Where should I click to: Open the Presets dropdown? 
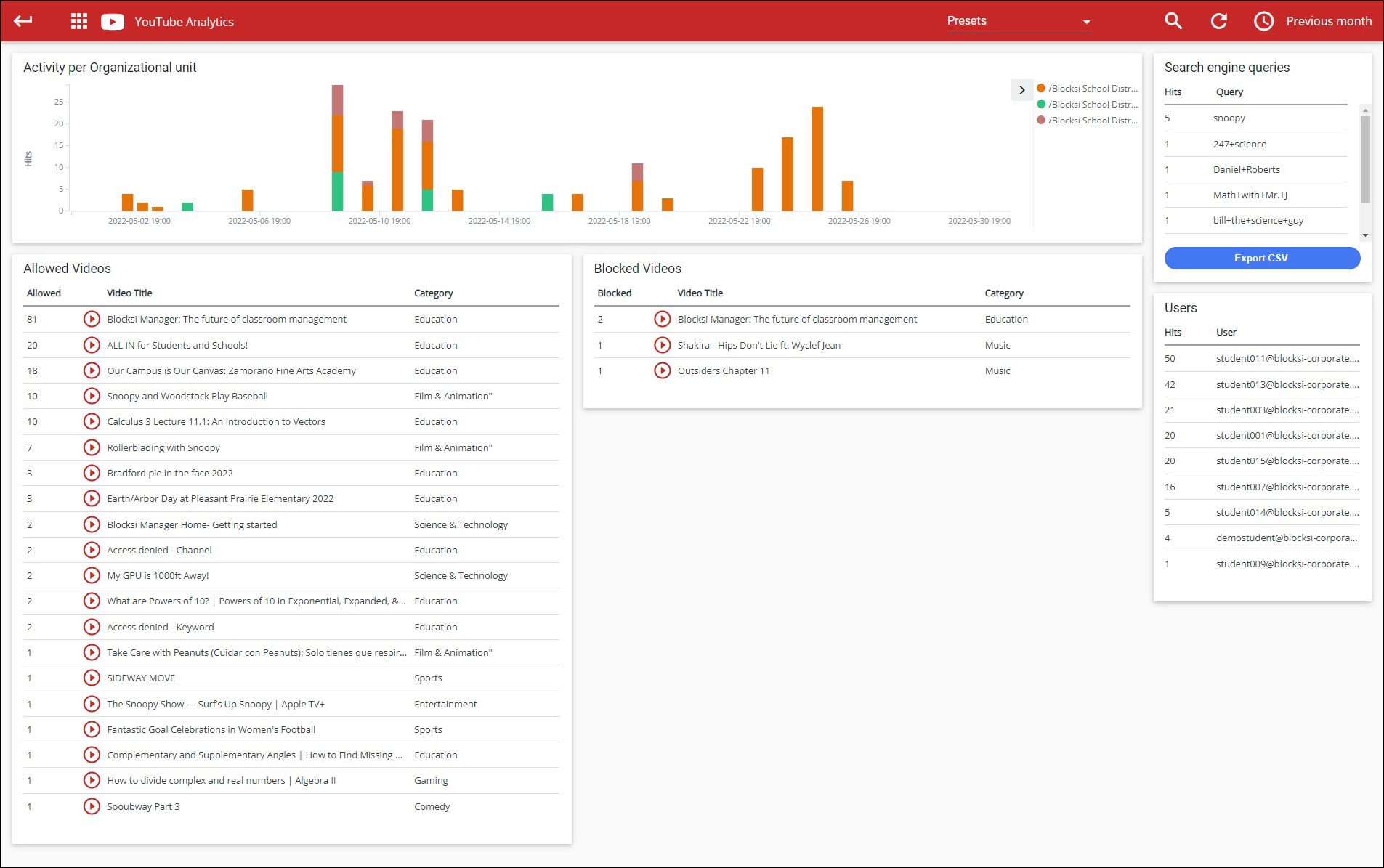(1019, 21)
